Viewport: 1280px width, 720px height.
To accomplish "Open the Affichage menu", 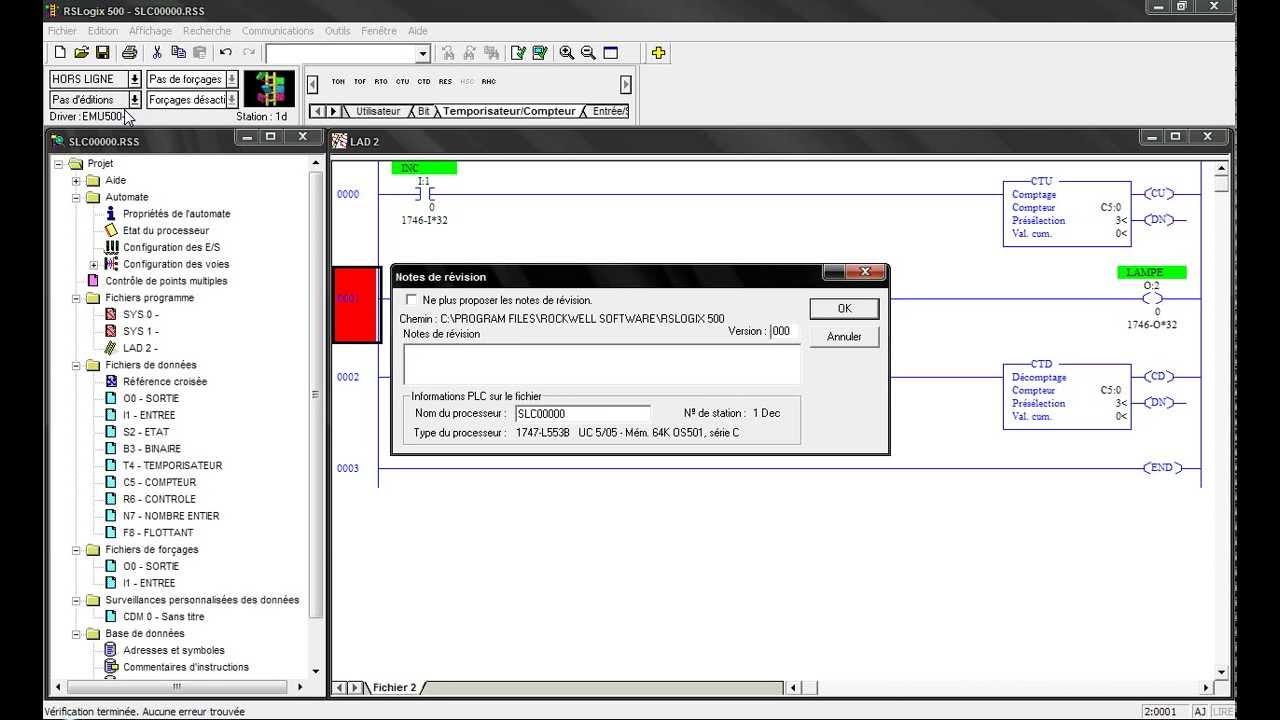I will 150,31.
